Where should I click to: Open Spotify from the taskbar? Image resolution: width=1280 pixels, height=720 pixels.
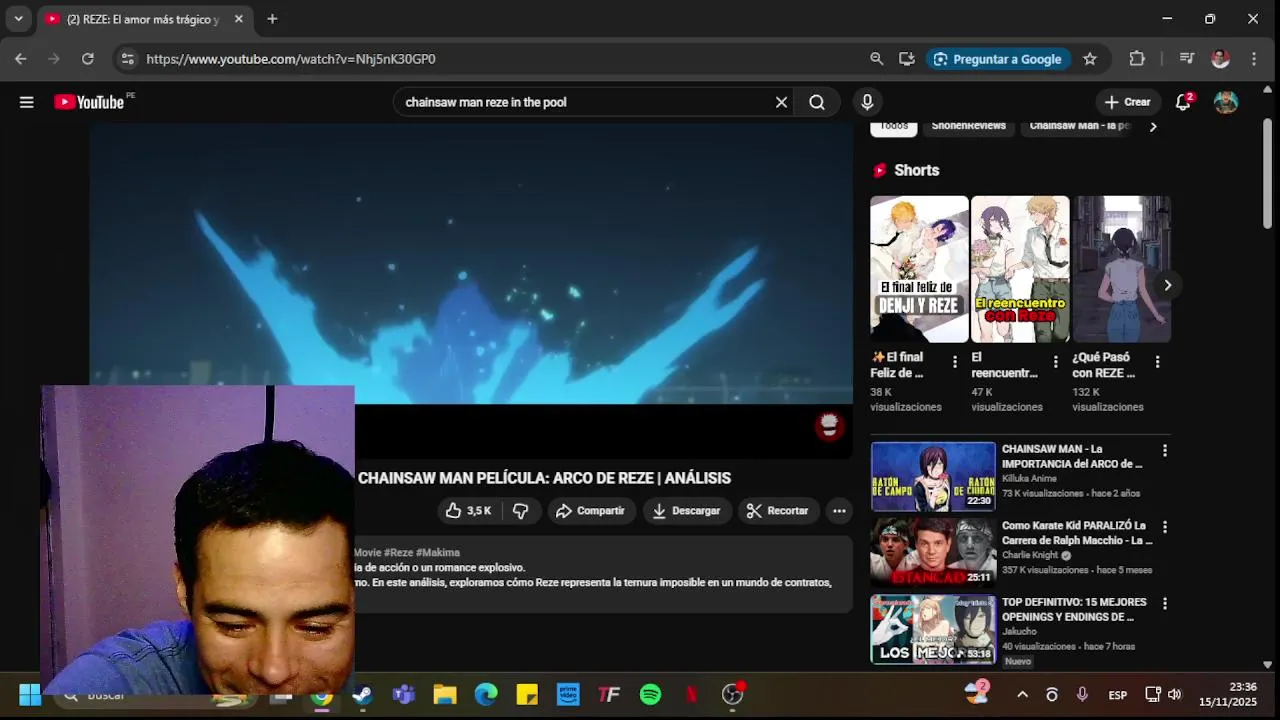[650, 695]
